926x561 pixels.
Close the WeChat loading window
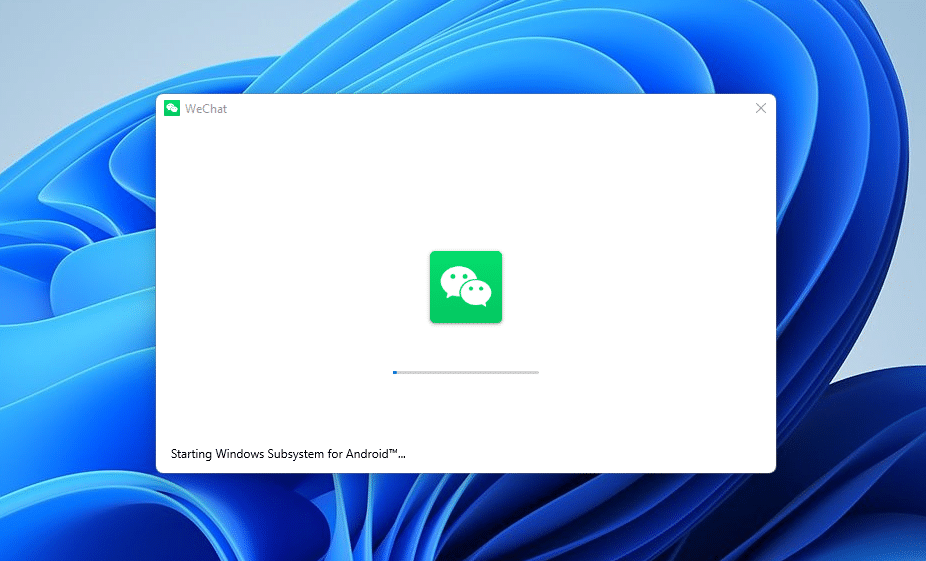point(761,108)
